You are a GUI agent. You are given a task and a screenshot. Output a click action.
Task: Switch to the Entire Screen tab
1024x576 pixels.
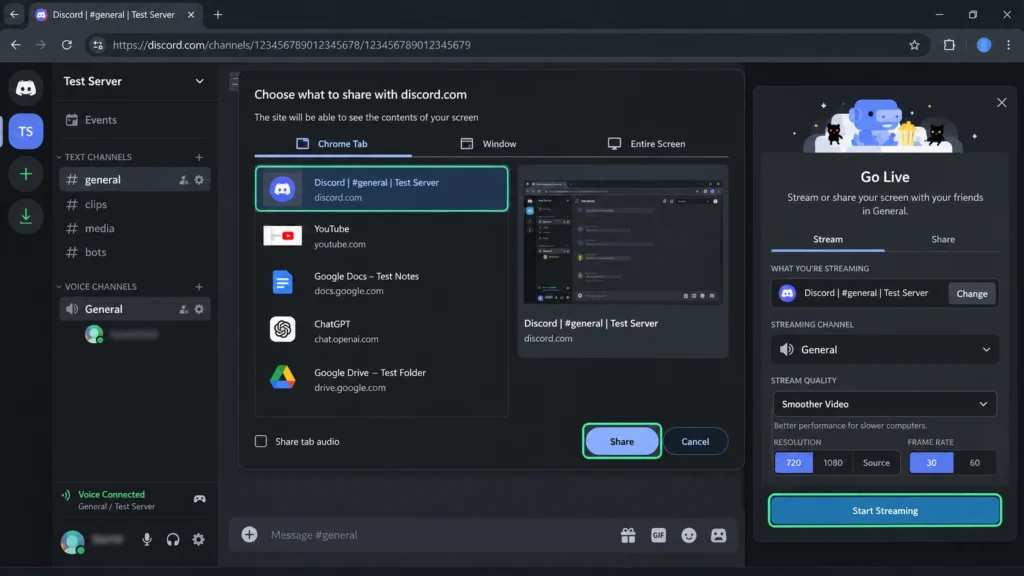(x=647, y=144)
